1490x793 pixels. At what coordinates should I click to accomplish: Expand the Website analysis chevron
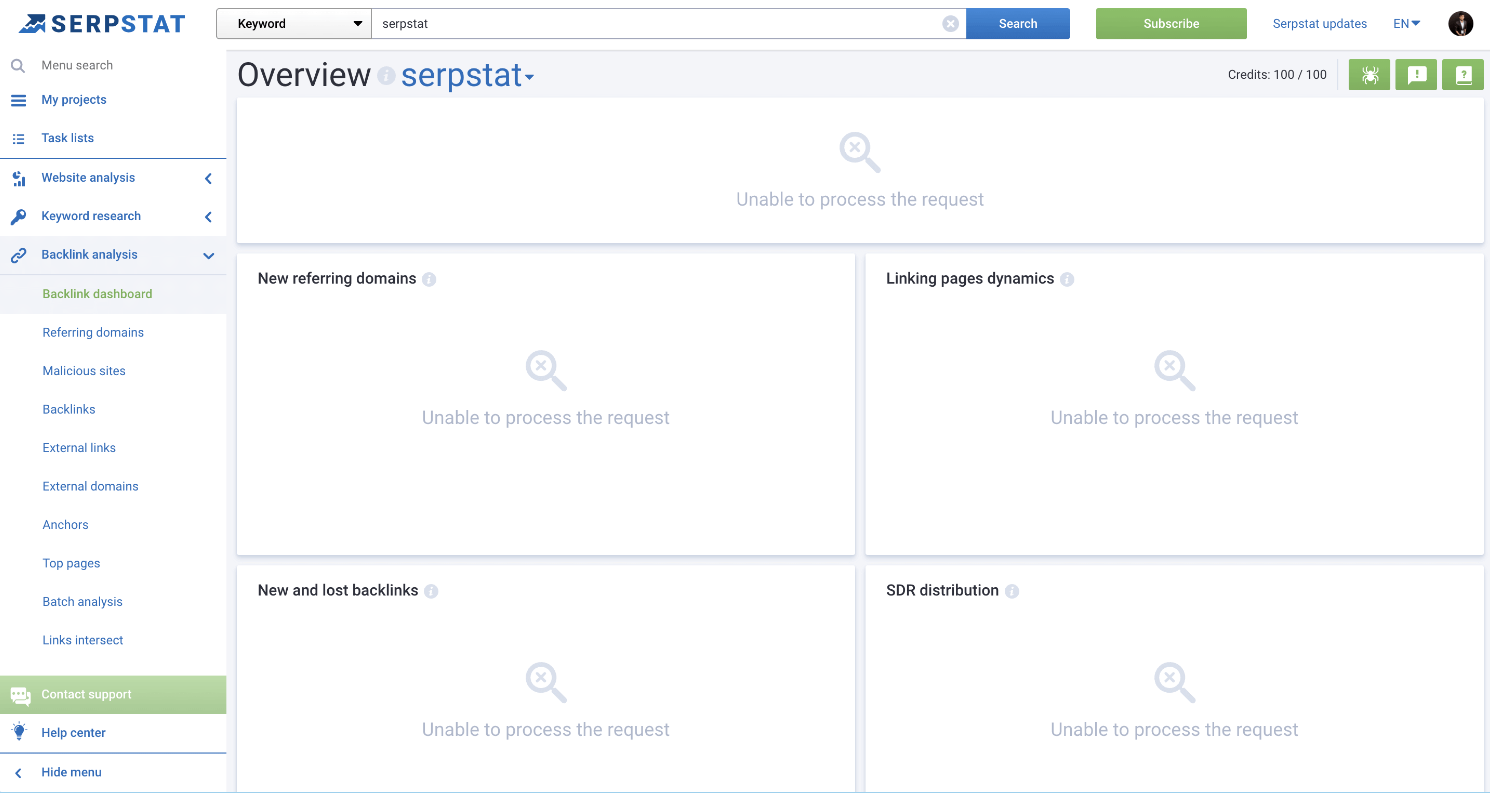coord(208,179)
